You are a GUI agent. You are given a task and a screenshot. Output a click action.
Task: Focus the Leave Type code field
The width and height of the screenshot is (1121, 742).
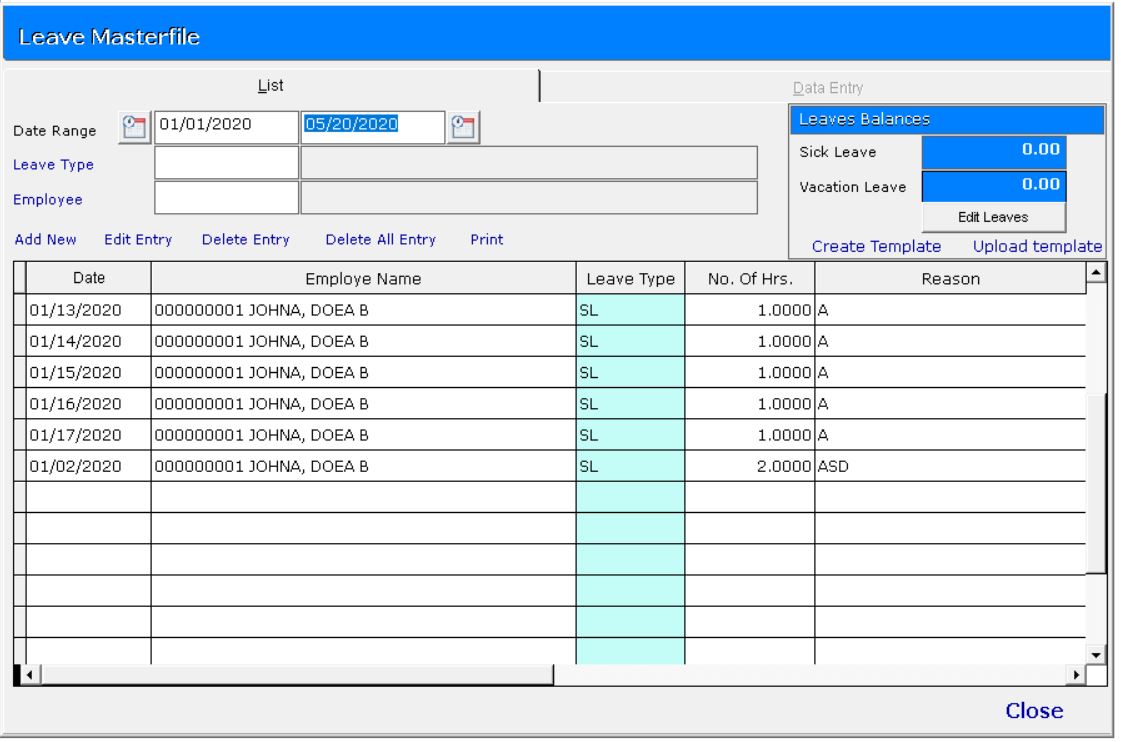226,163
